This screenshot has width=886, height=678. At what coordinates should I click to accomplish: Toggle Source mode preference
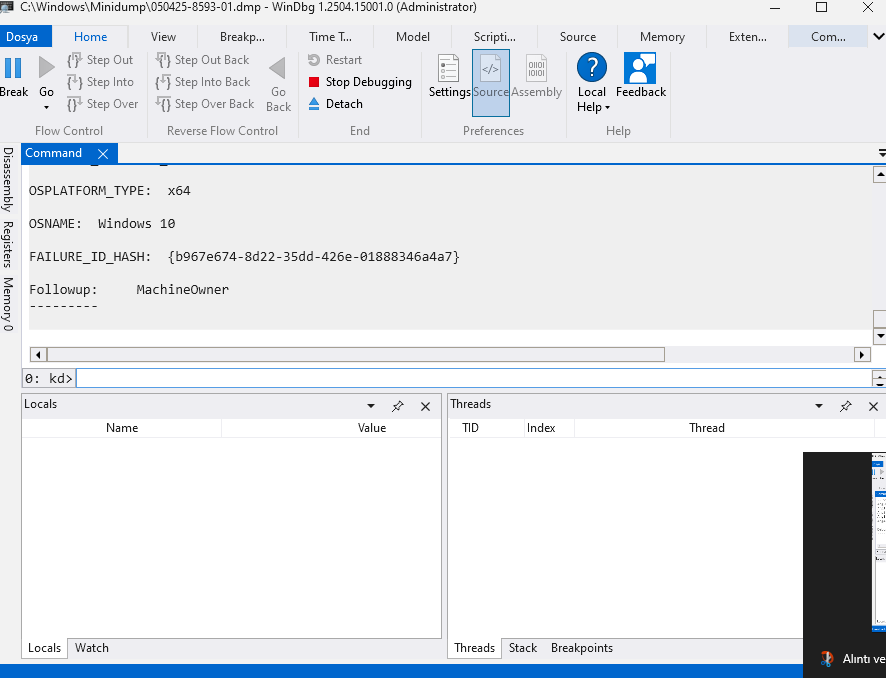coord(490,82)
